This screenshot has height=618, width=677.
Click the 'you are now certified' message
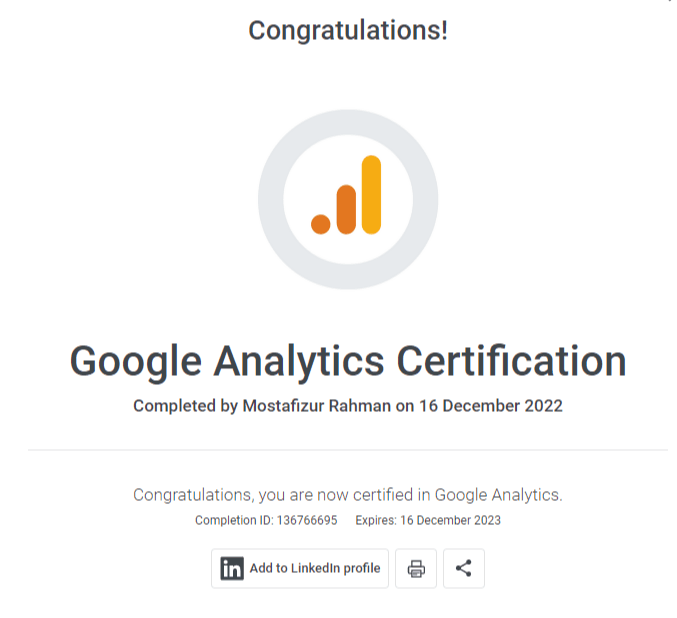347,494
